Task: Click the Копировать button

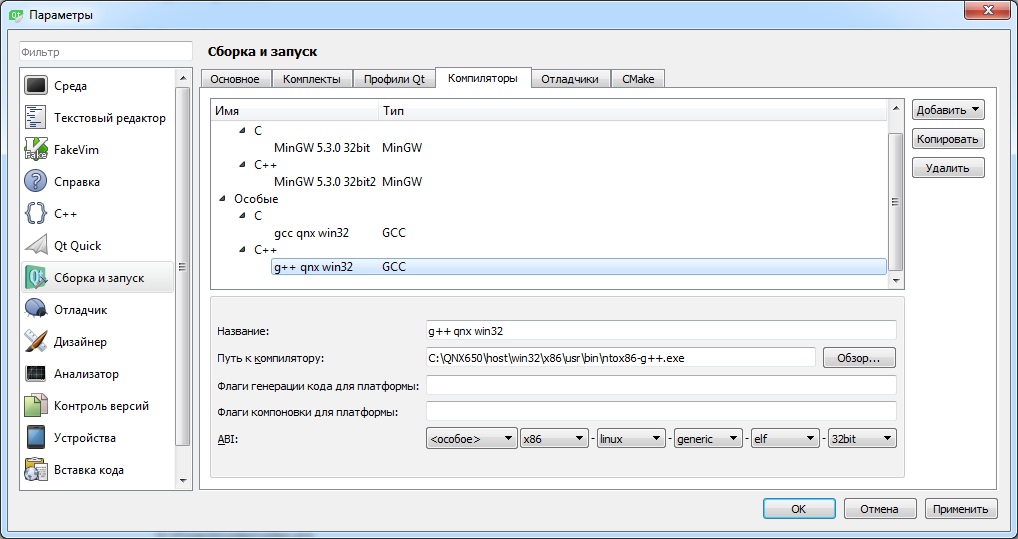Action: pyautogui.click(x=948, y=139)
